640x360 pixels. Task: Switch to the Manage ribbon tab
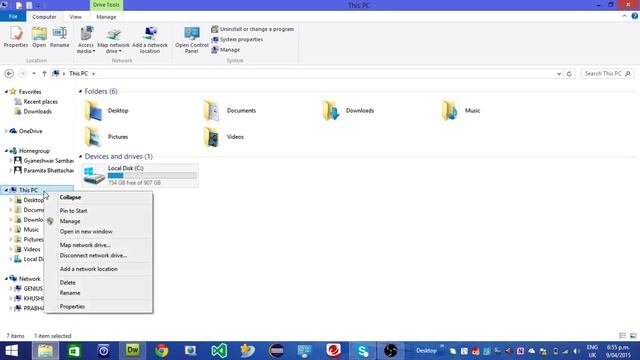click(x=106, y=17)
